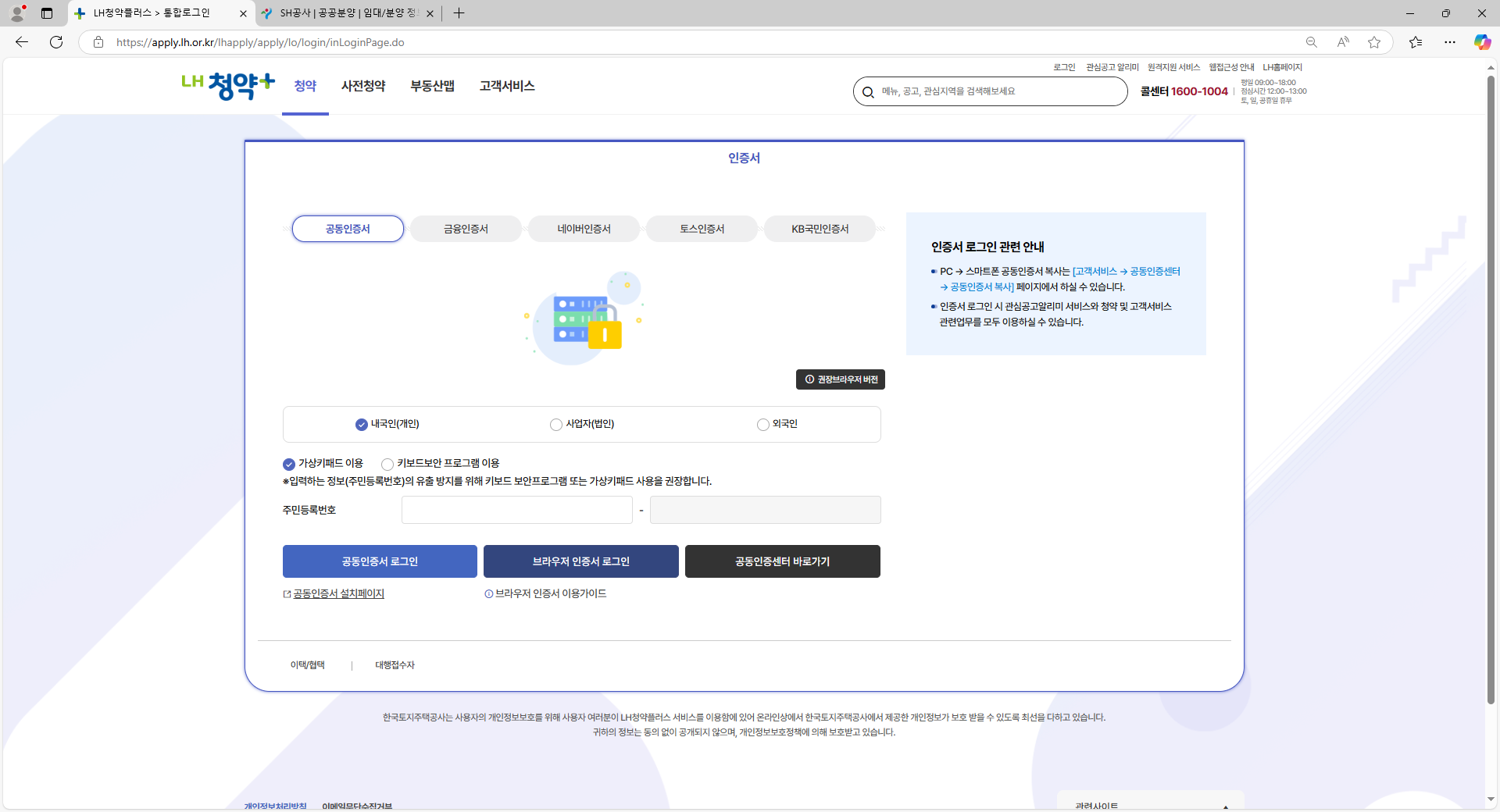Select 내국인(개인) radio option
Image resolution: width=1500 pixels, height=812 pixels.
[361, 425]
